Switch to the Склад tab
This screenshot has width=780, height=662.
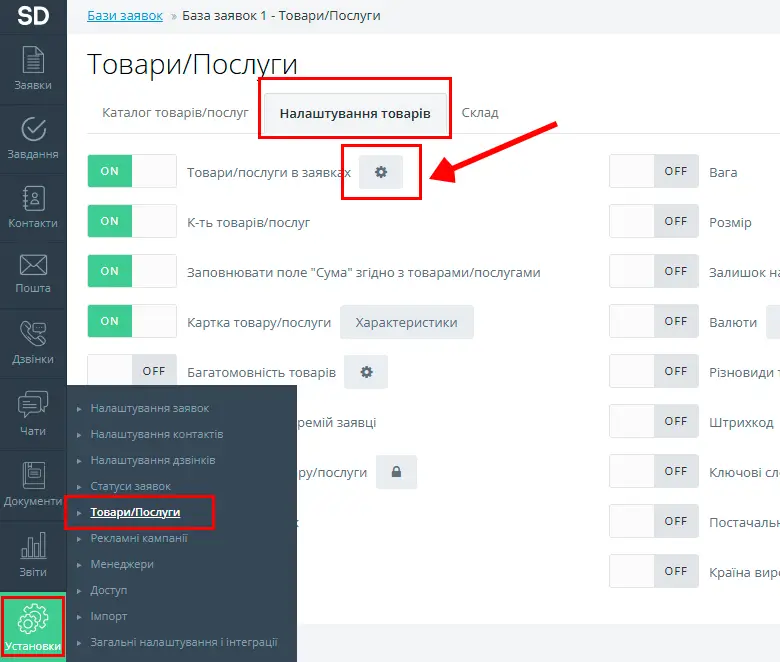pos(480,112)
